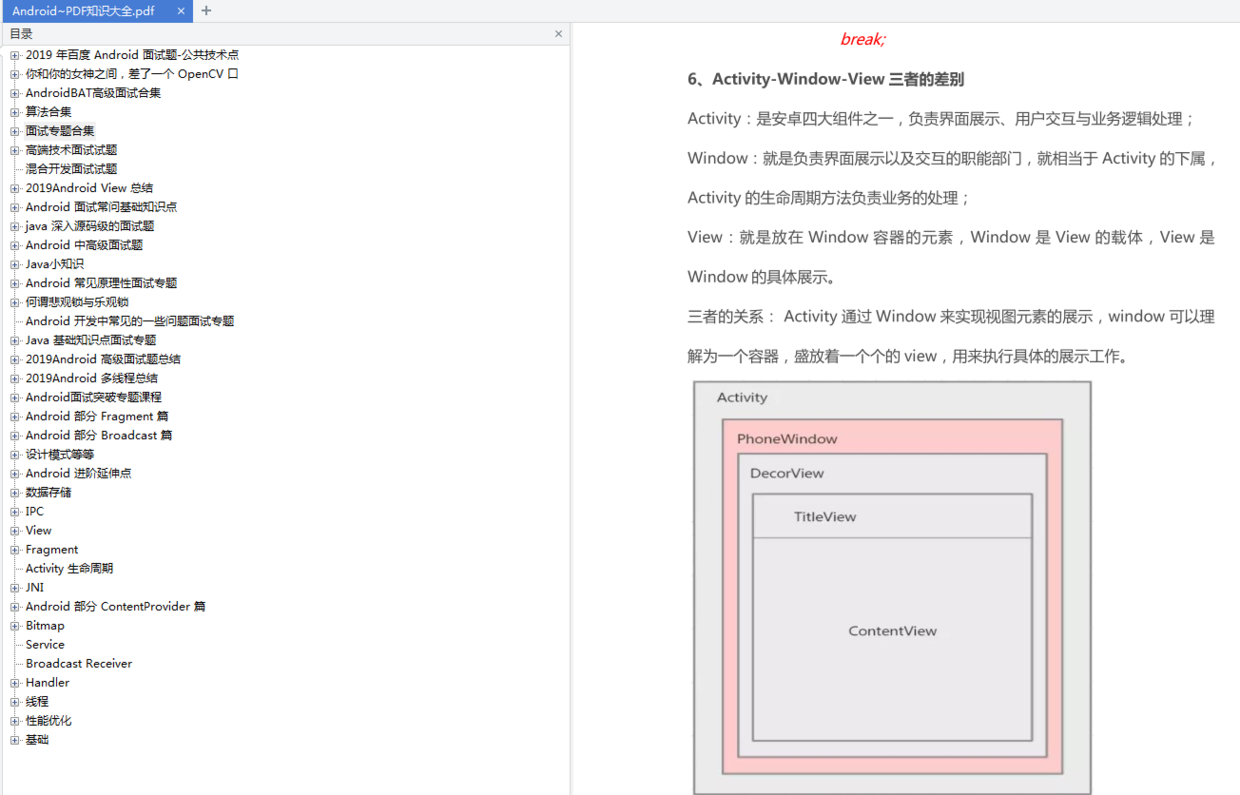Open Broadcast Receiver bookmark

point(79,663)
